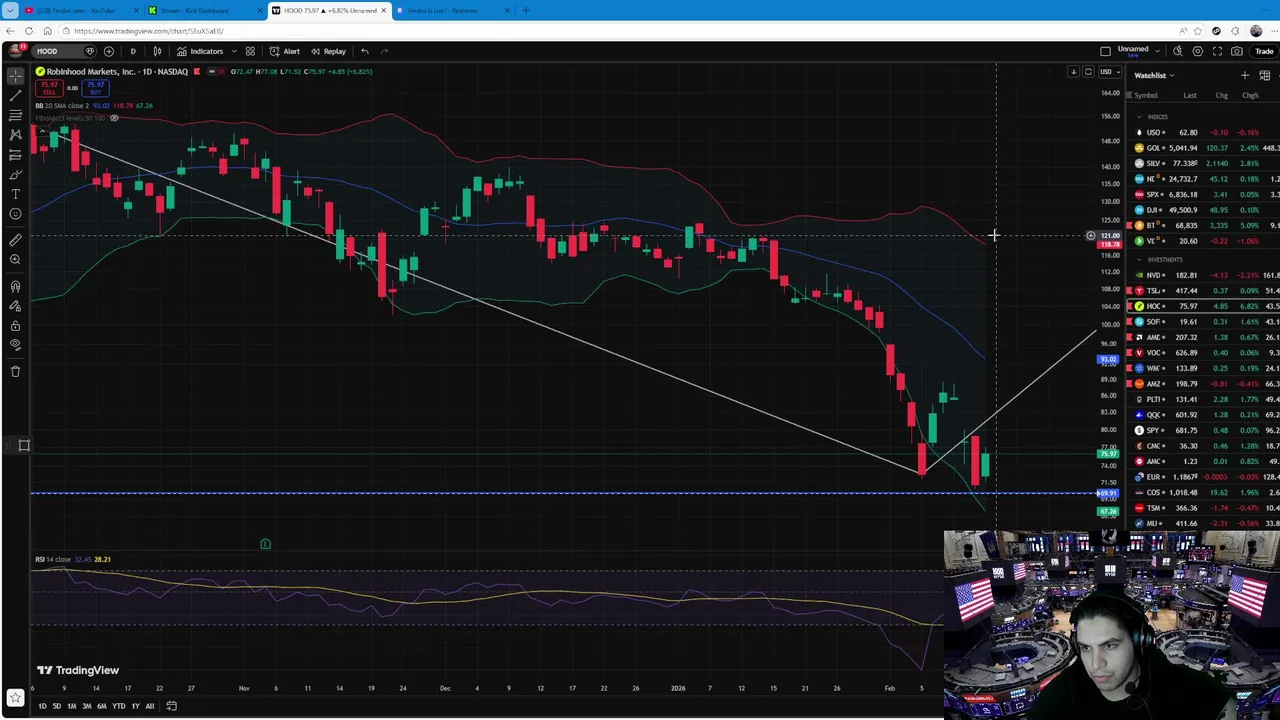Enable magnet mode for drawings
The image size is (1280, 720).
pos(15,286)
